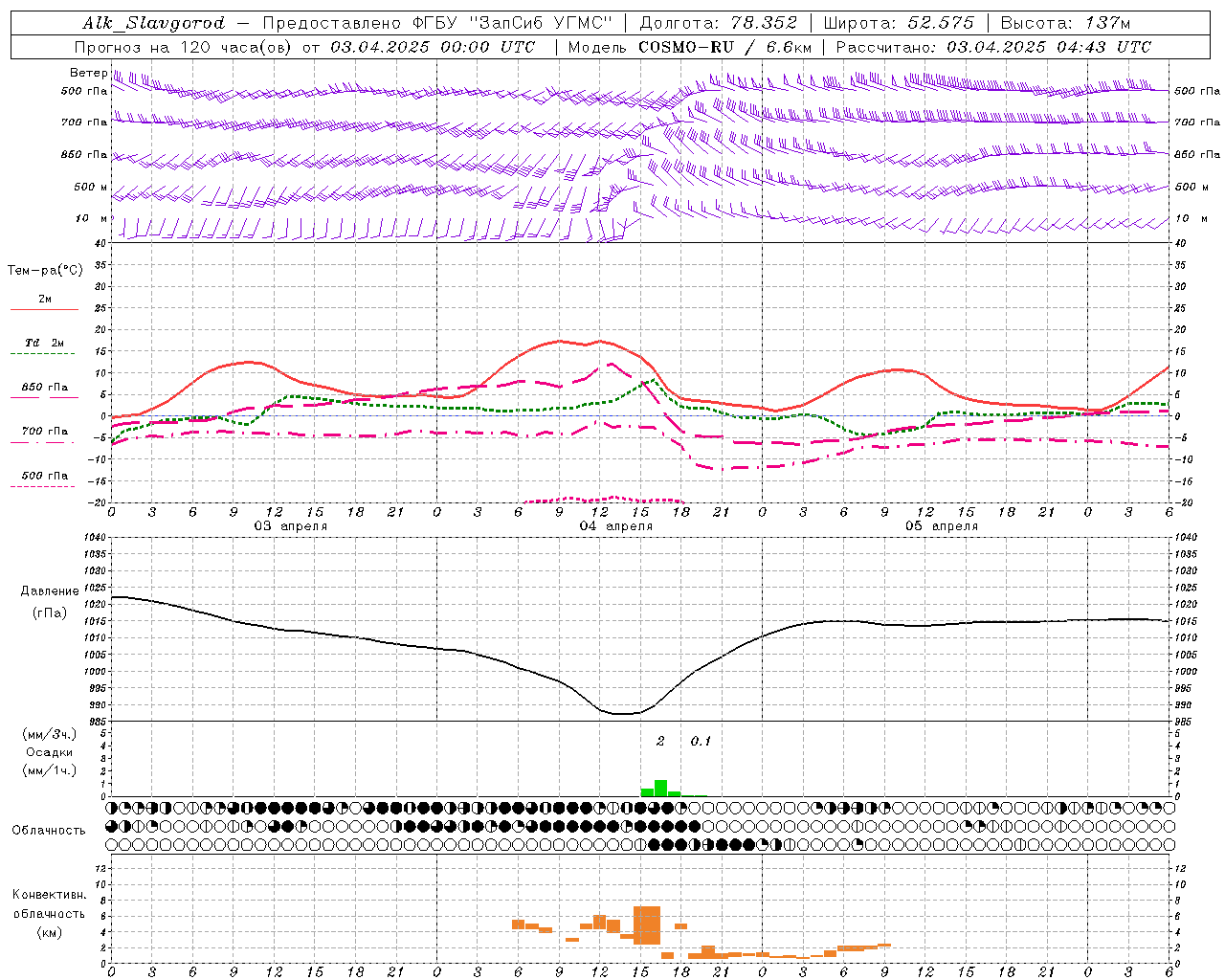Click the "(мм/1ч.)" precipitation unit label
1225x980 pixels.
(50, 770)
